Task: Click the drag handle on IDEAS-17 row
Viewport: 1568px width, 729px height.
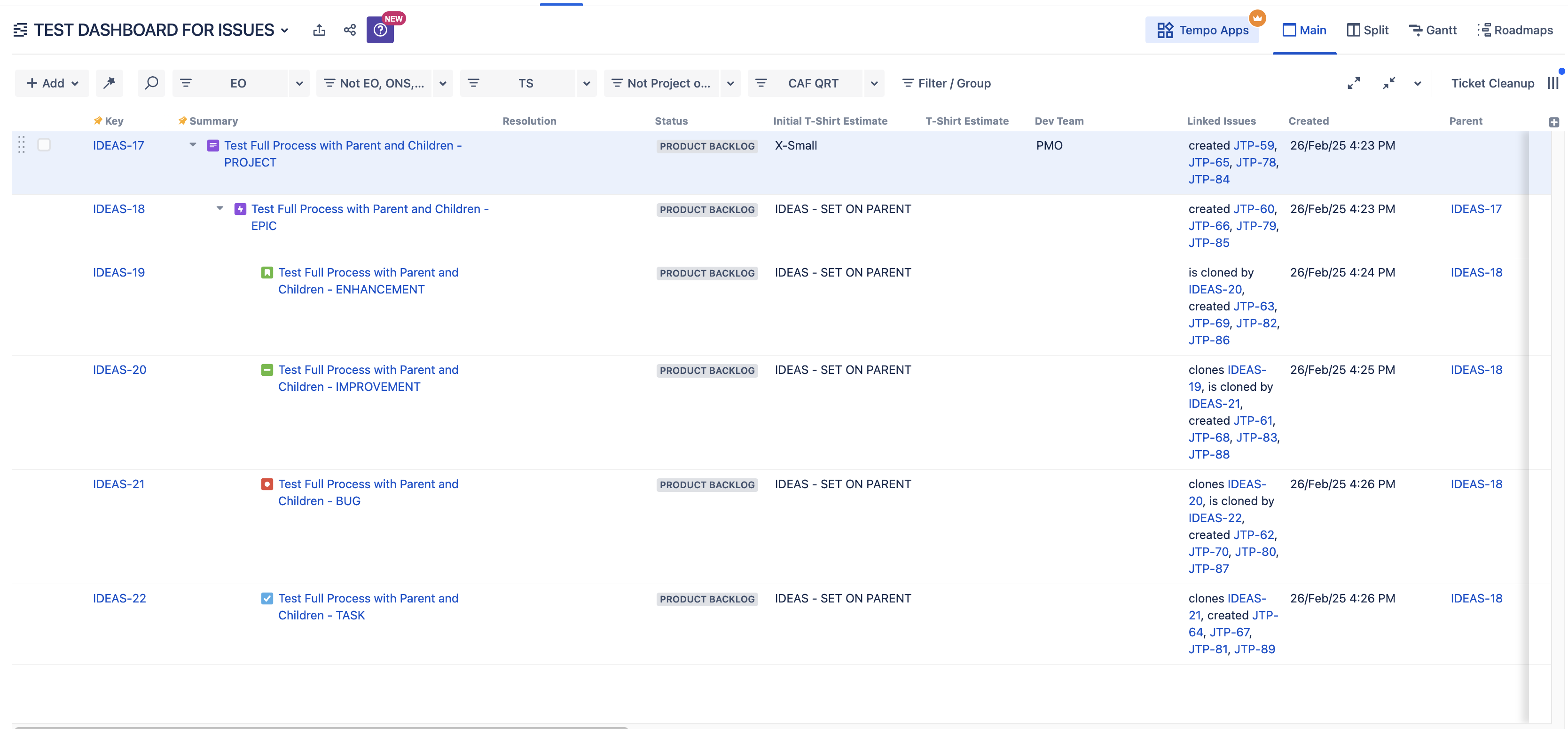Action: [x=21, y=145]
